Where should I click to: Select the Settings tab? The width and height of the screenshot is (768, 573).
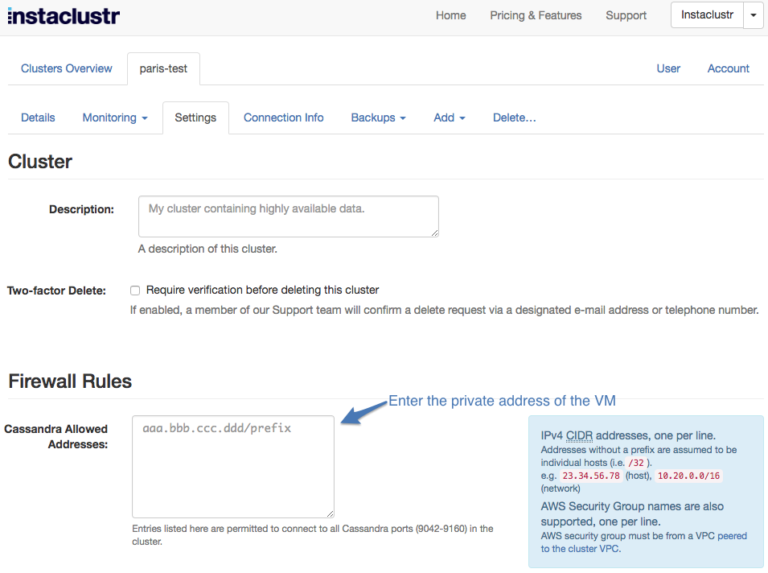pyautogui.click(x=195, y=118)
